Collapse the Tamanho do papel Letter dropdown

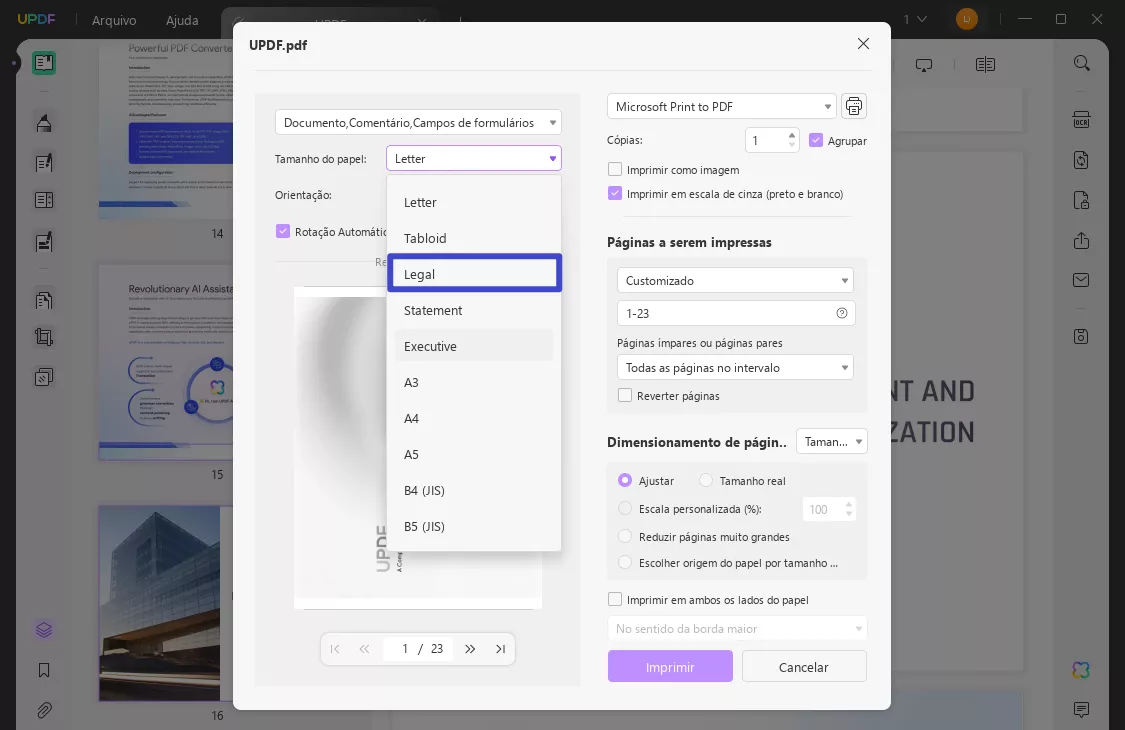(474, 159)
